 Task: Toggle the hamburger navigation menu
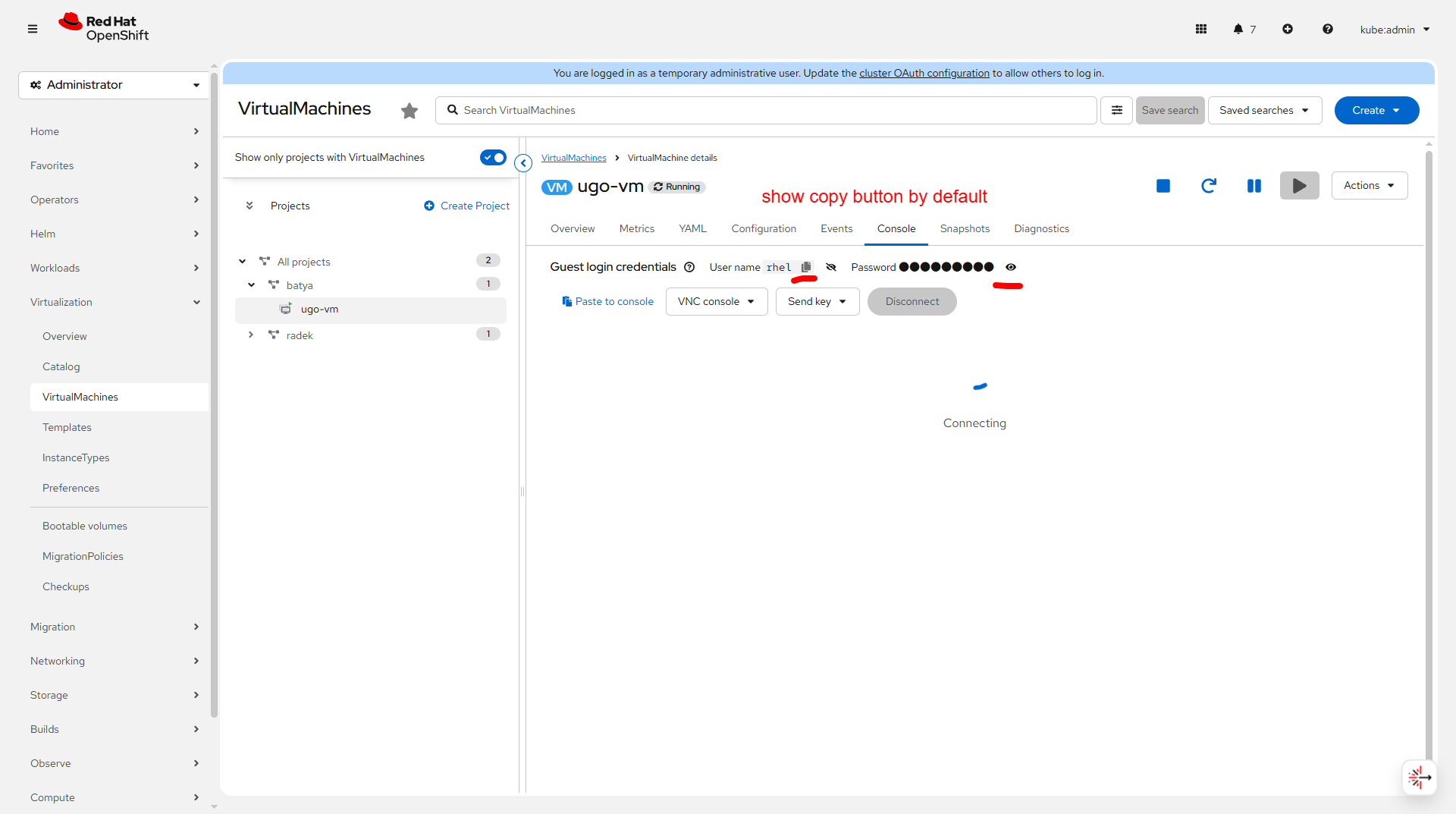click(x=33, y=29)
